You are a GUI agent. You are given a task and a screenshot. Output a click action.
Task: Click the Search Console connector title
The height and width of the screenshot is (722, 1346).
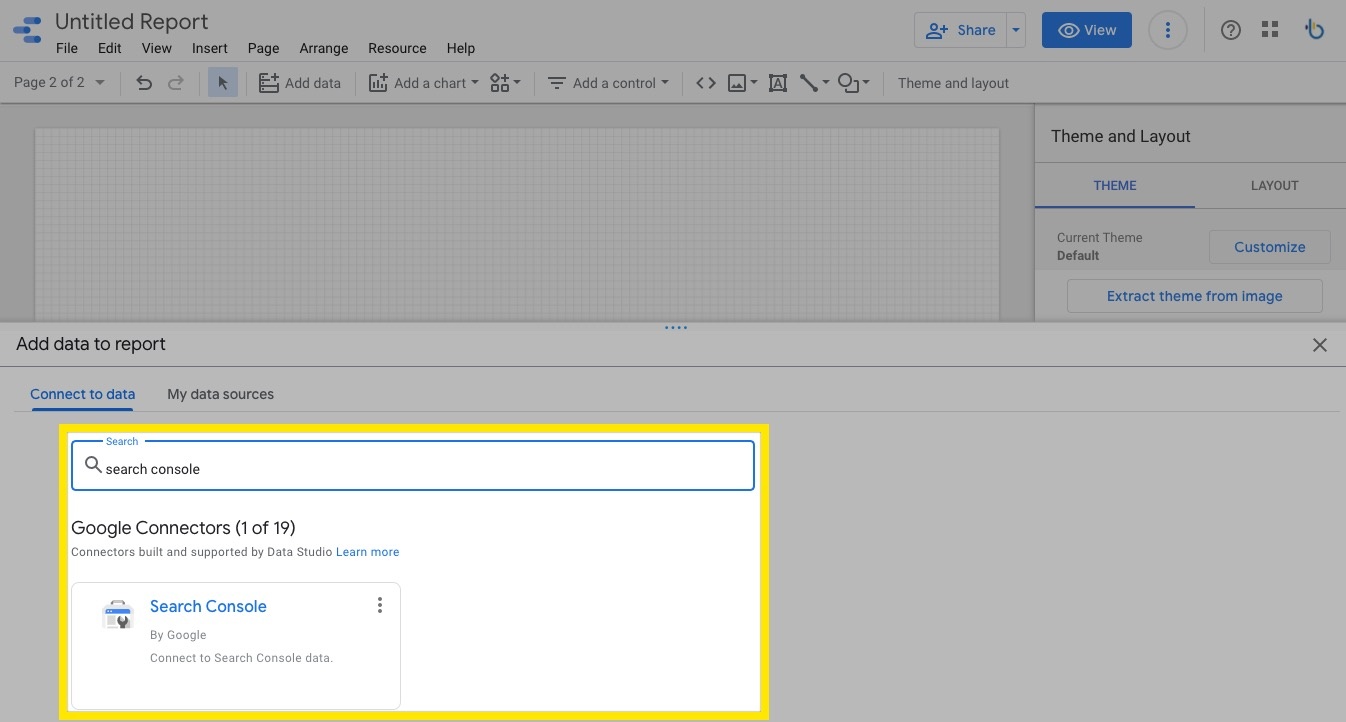(208, 606)
